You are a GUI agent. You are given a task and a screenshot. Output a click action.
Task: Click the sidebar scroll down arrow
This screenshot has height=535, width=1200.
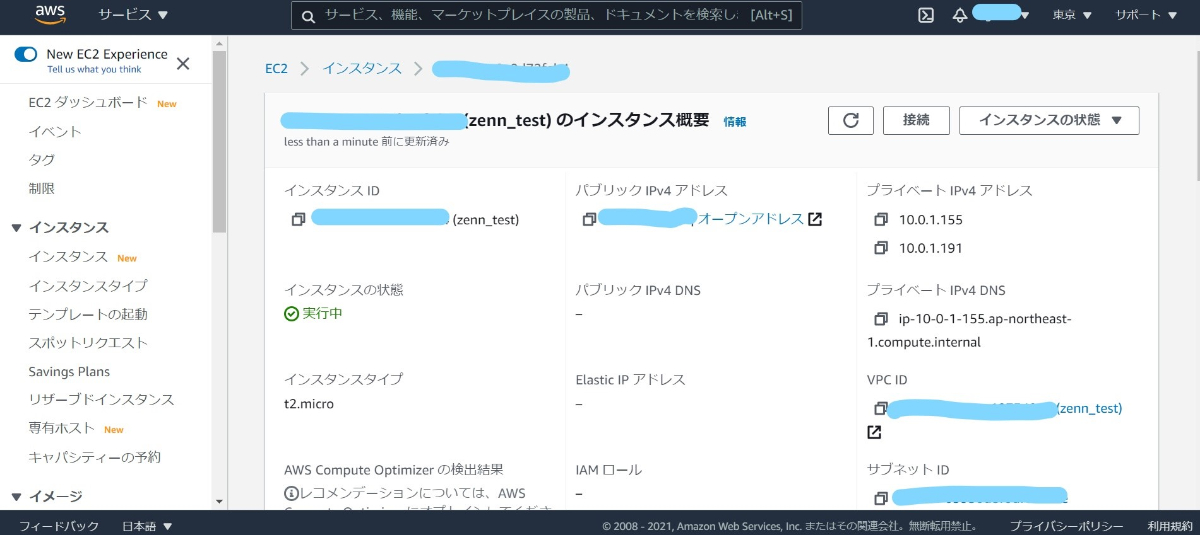pos(220,500)
